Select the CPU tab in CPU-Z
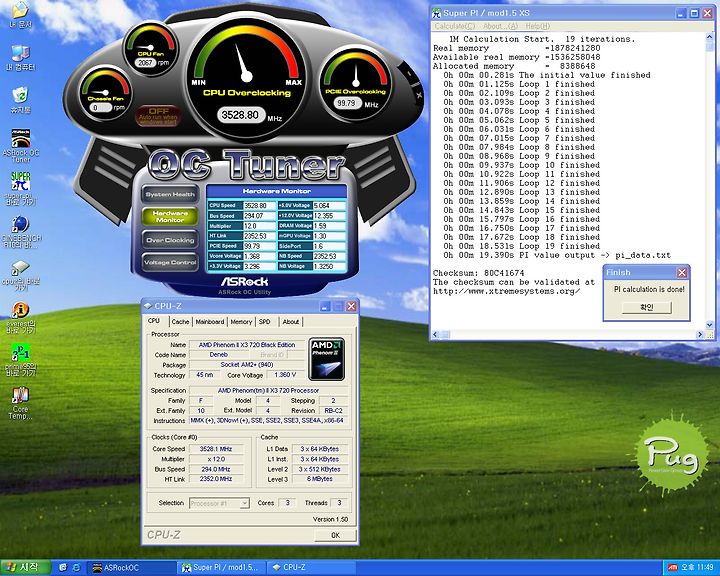 pos(155,321)
